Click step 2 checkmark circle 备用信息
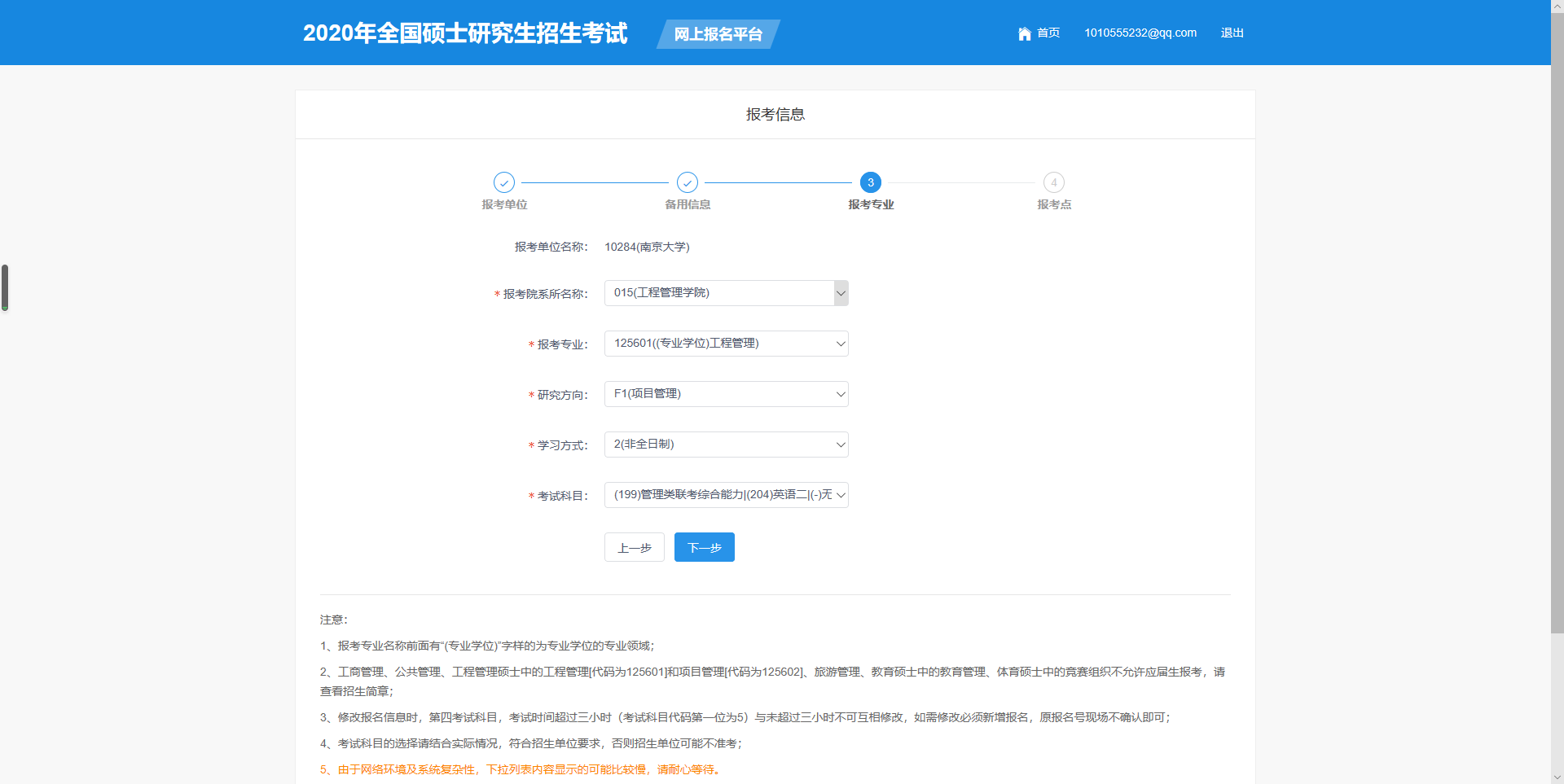Image resolution: width=1564 pixels, height=784 pixels. (688, 182)
